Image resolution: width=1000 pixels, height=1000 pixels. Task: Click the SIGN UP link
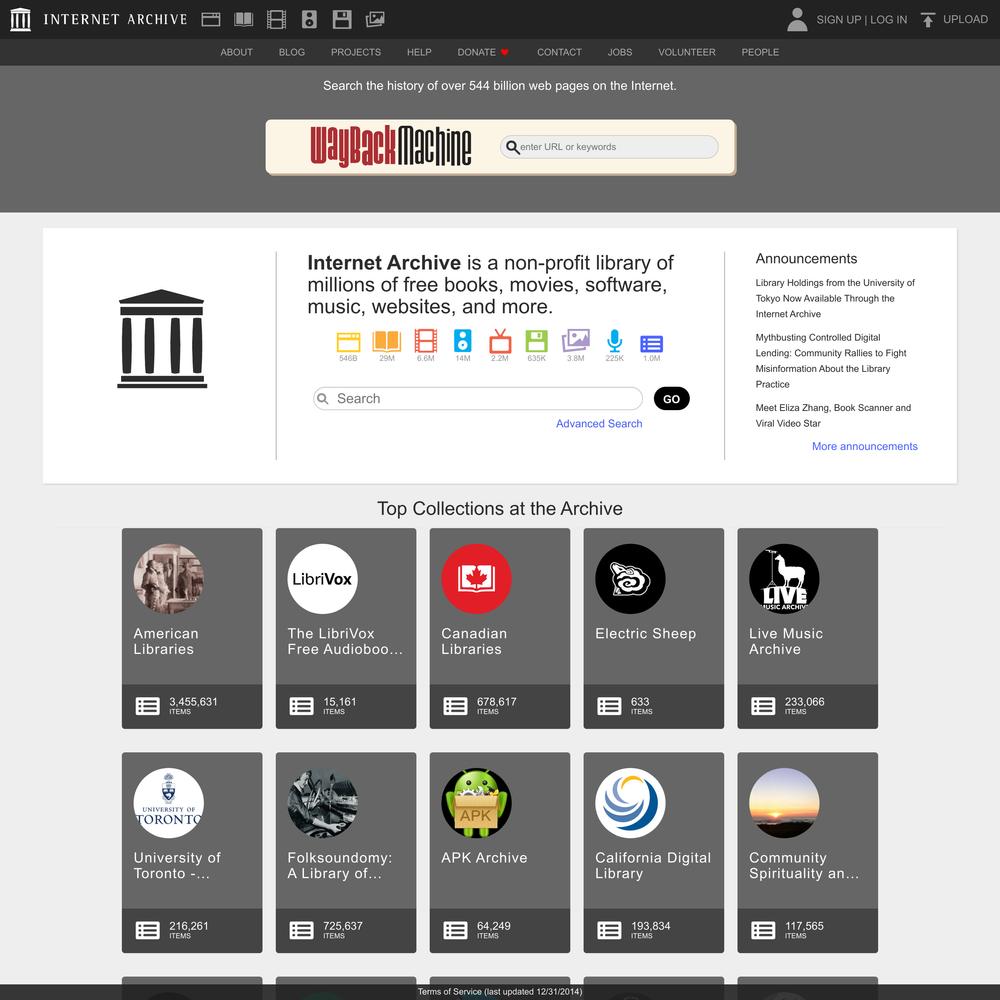839,20
